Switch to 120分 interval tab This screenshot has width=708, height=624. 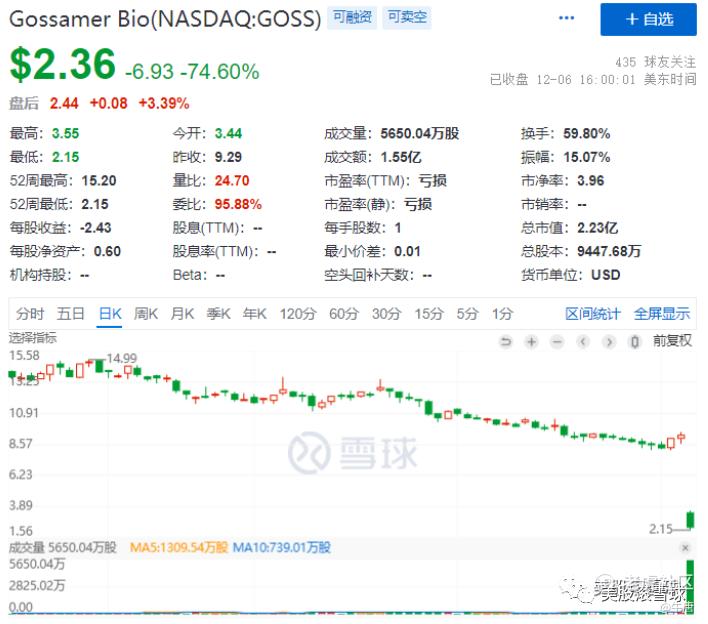(x=298, y=313)
